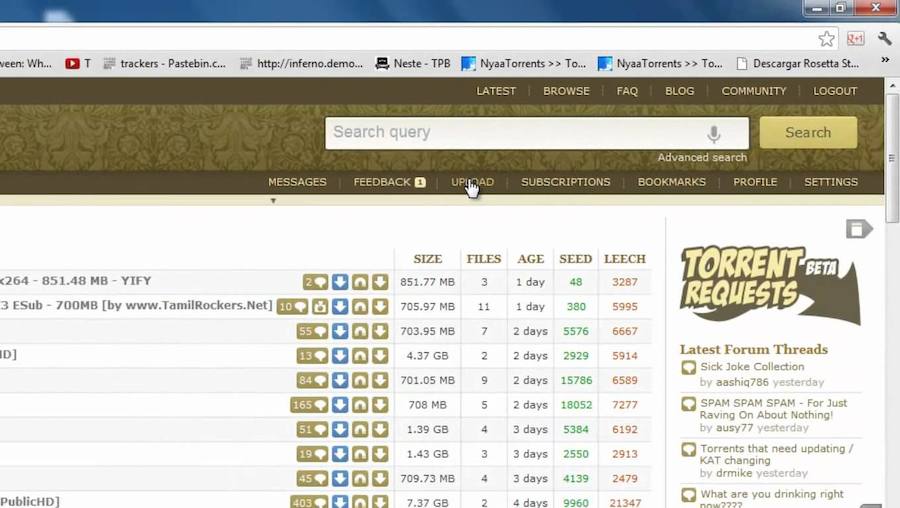
Task: Open the 45 comments bubble
Action: 312,478
